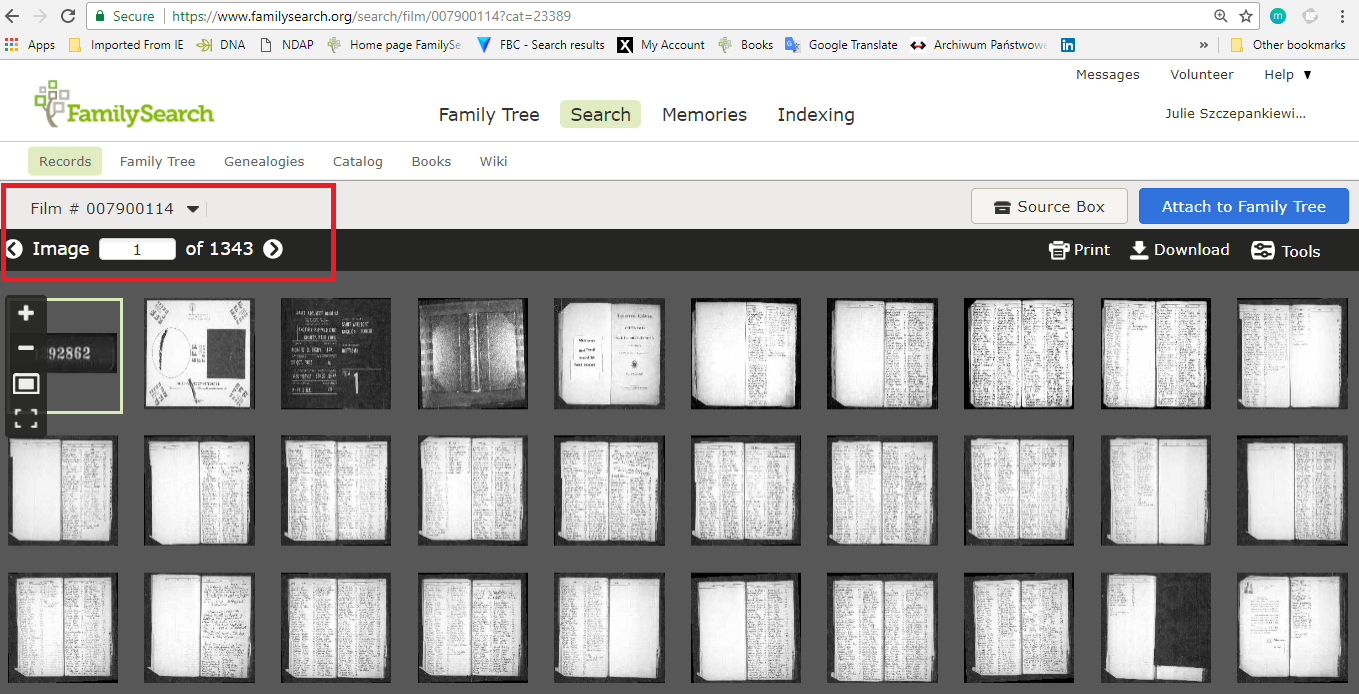The image size is (1359, 694).
Task: Enter full screen viewer mode
Action: pyautogui.click(x=26, y=419)
